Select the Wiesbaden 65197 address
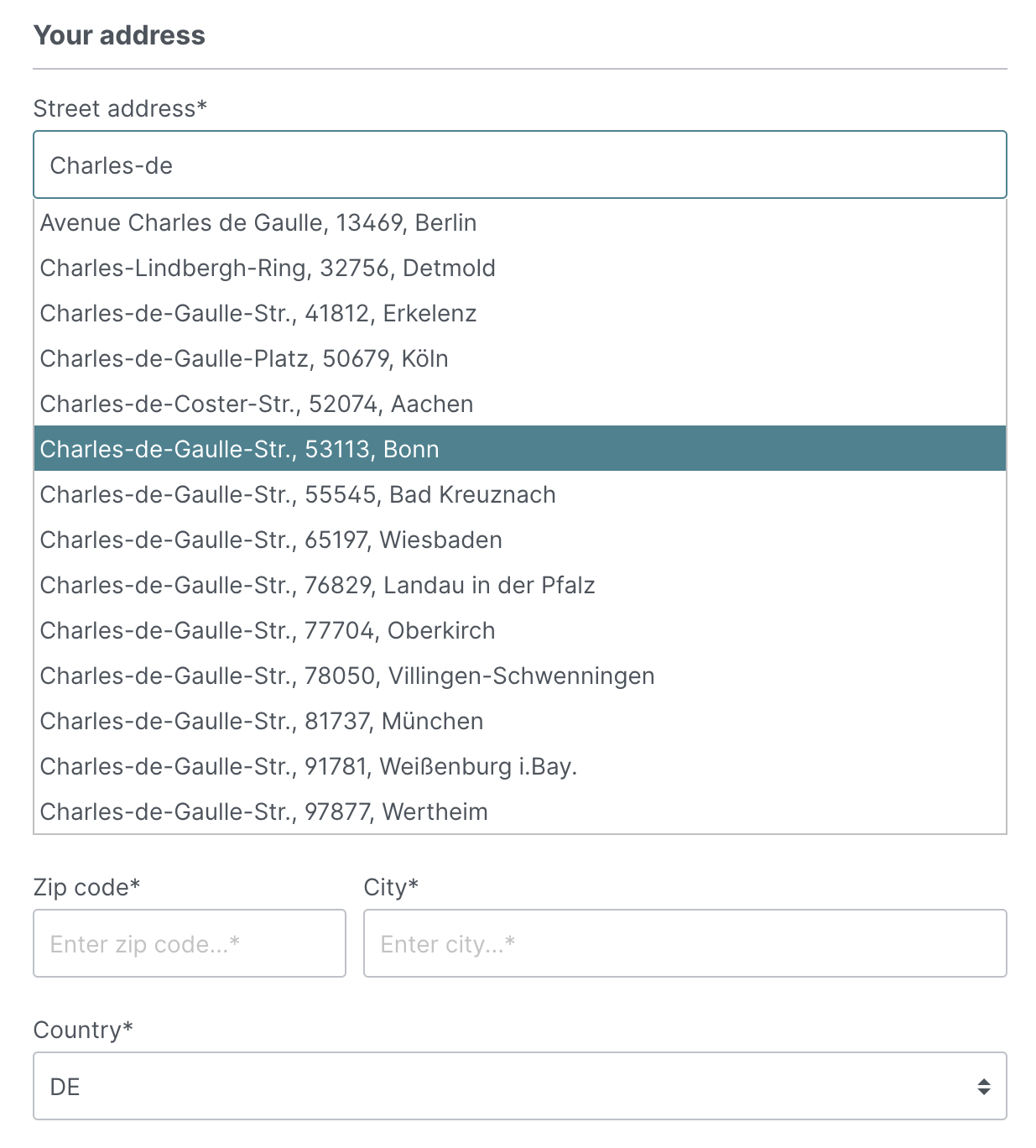This screenshot has height=1148, width=1036. tap(271, 540)
